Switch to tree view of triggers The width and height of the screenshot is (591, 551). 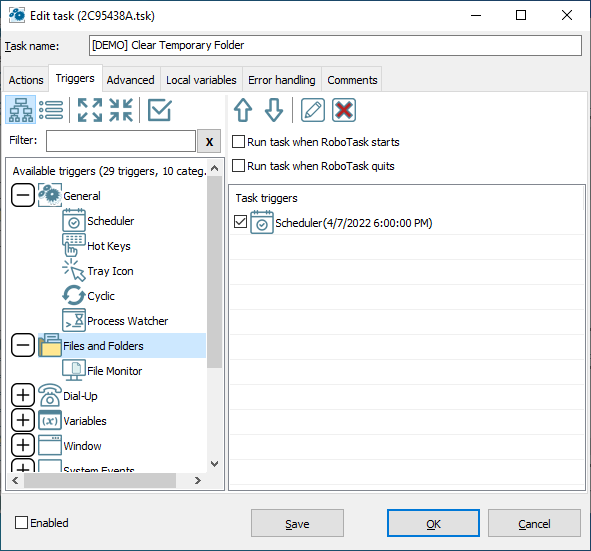click(x=21, y=110)
